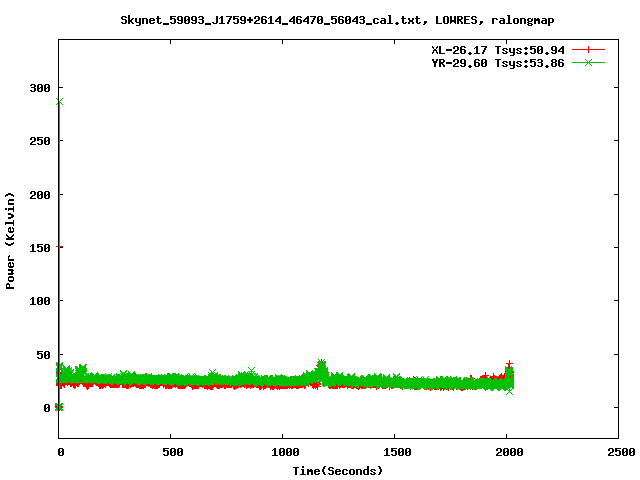
Task: Click the 0 tick label on x-axis
Action: (61, 452)
